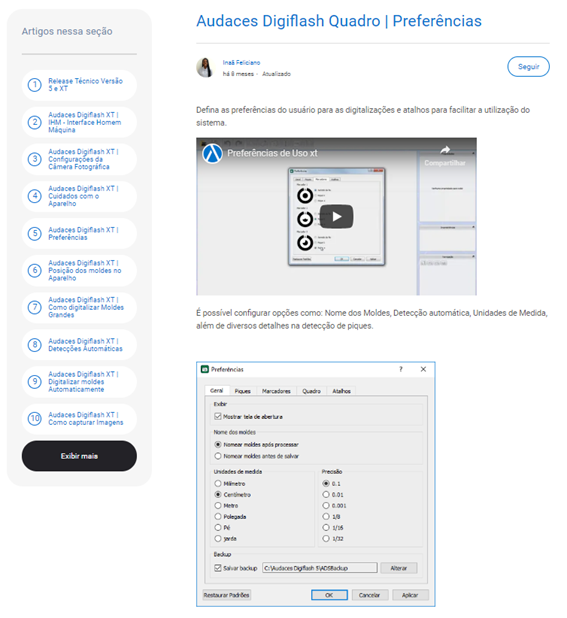Screen dimensions: 567x618
Task: Click the Seguir follow button
Action: click(528, 67)
